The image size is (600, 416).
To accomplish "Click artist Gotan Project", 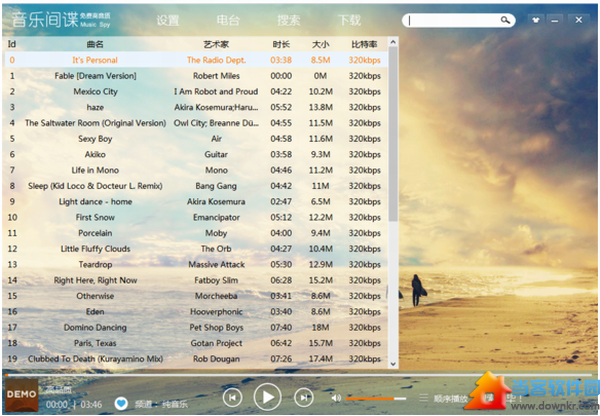I will click(x=216, y=343).
